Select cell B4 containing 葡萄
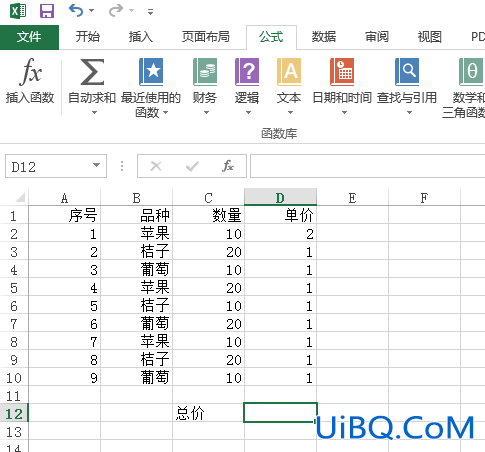 pyautogui.click(x=137, y=269)
